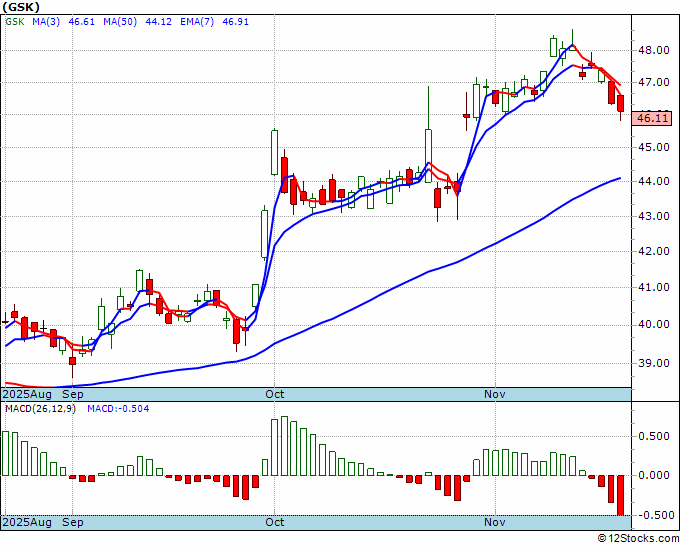Click the 0.500 MACD axis label
The image size is (680, 546).
654,436
